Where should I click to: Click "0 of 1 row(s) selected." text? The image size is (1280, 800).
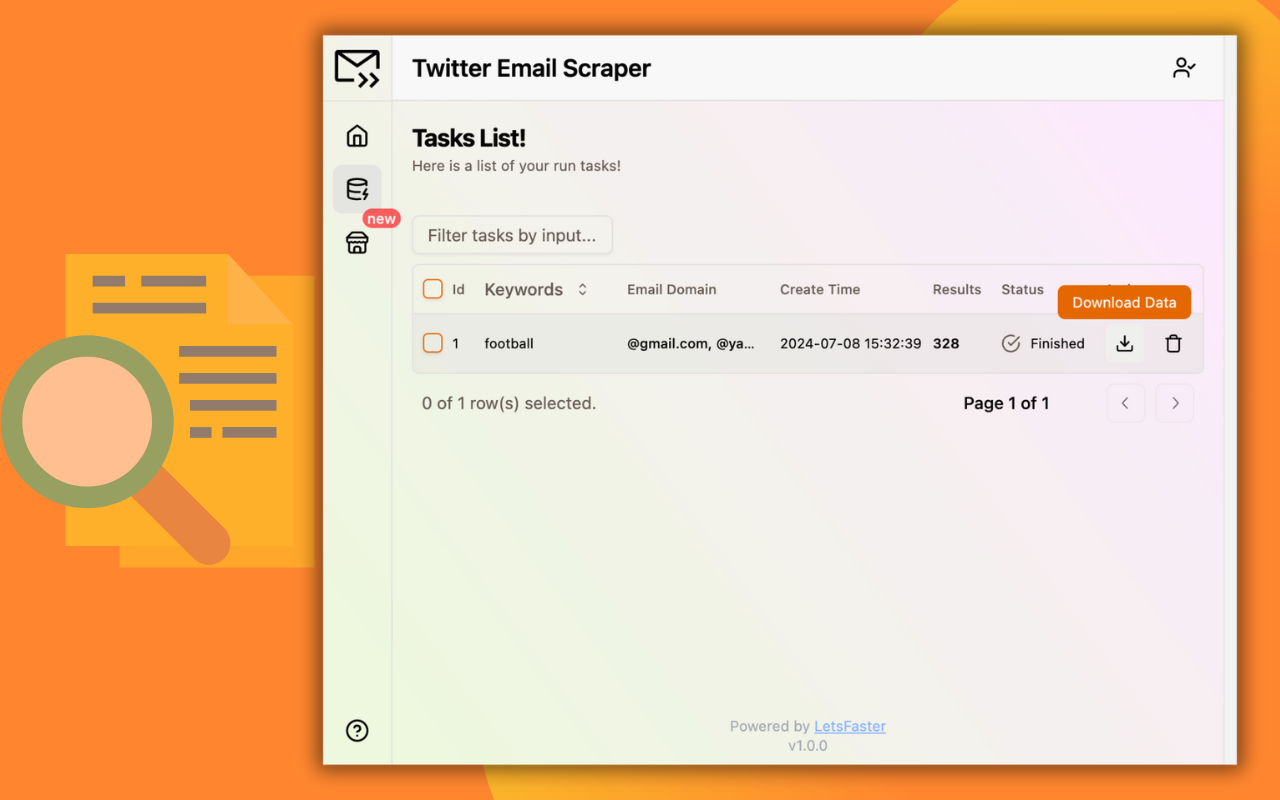click(509, 403)
